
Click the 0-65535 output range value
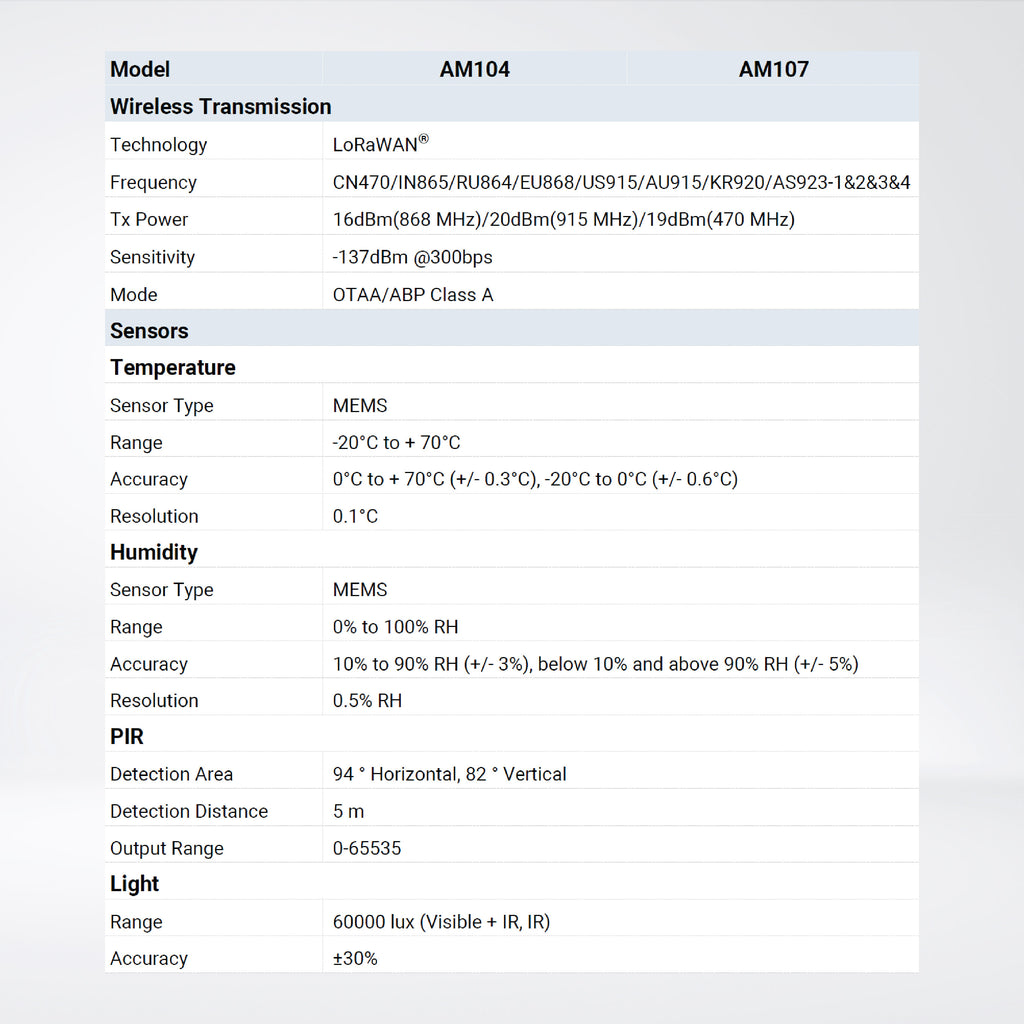click(367, 848)
